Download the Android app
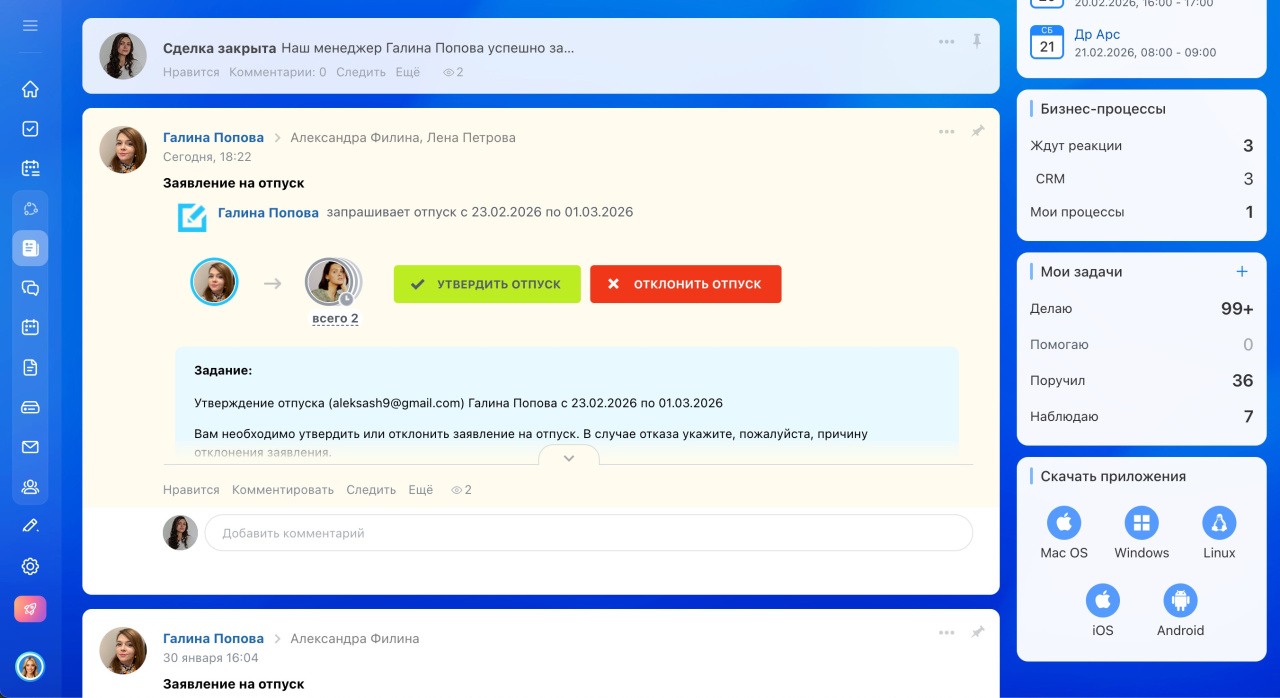Screen dimensions: 1280x698 (1180, 601)
